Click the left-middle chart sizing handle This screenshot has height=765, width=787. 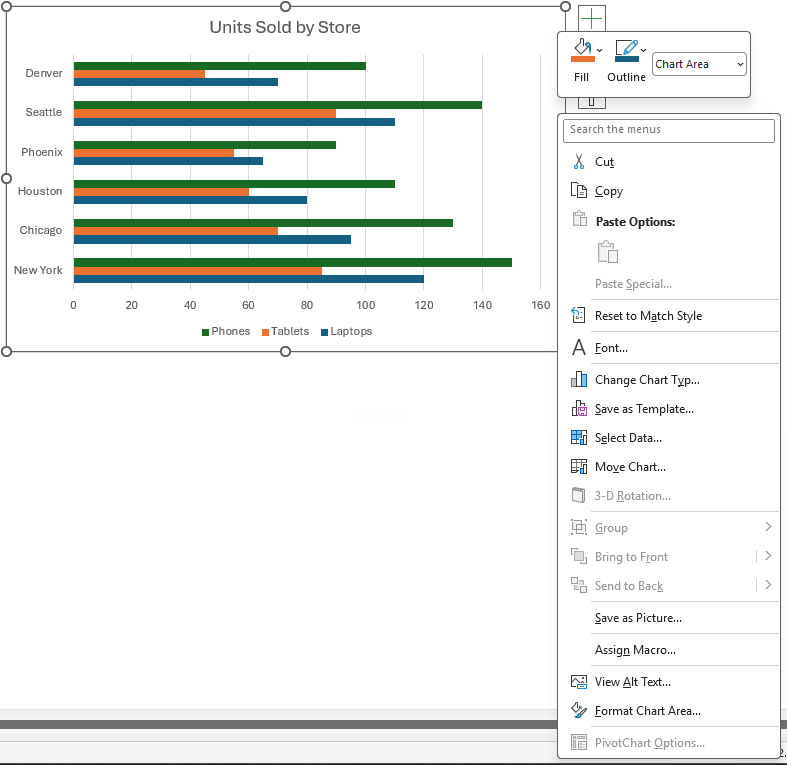click(7, 179)
